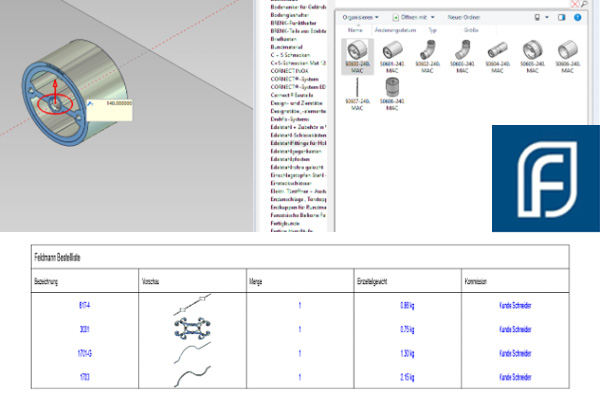Click the red X clear icon

tap(575, 4)
